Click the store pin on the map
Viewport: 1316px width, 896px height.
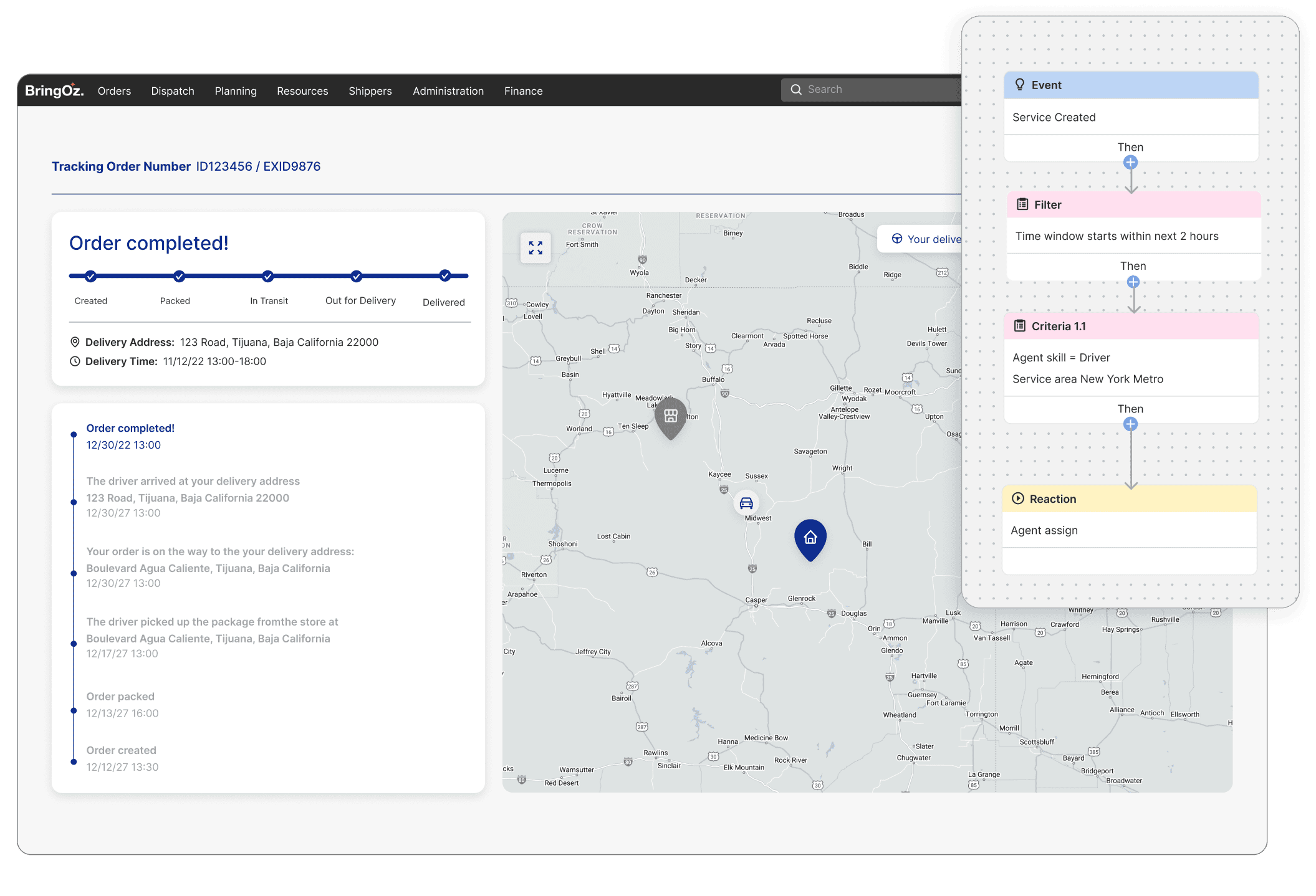click(671, 417)
